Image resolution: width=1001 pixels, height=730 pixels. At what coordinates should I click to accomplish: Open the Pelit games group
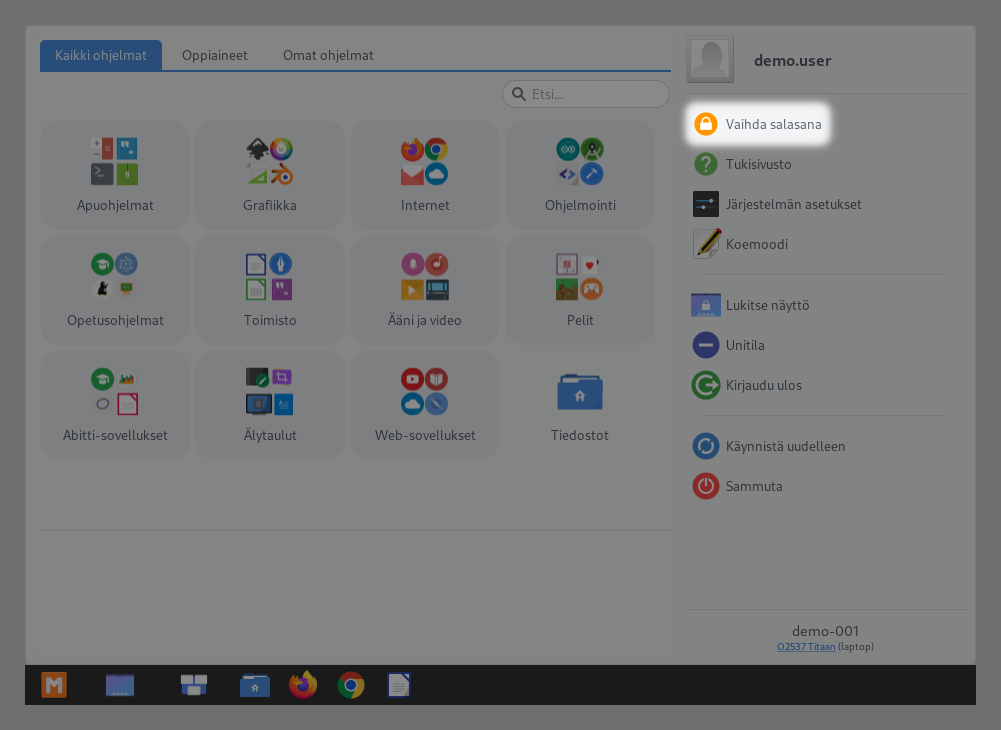[x=580, y=290]
